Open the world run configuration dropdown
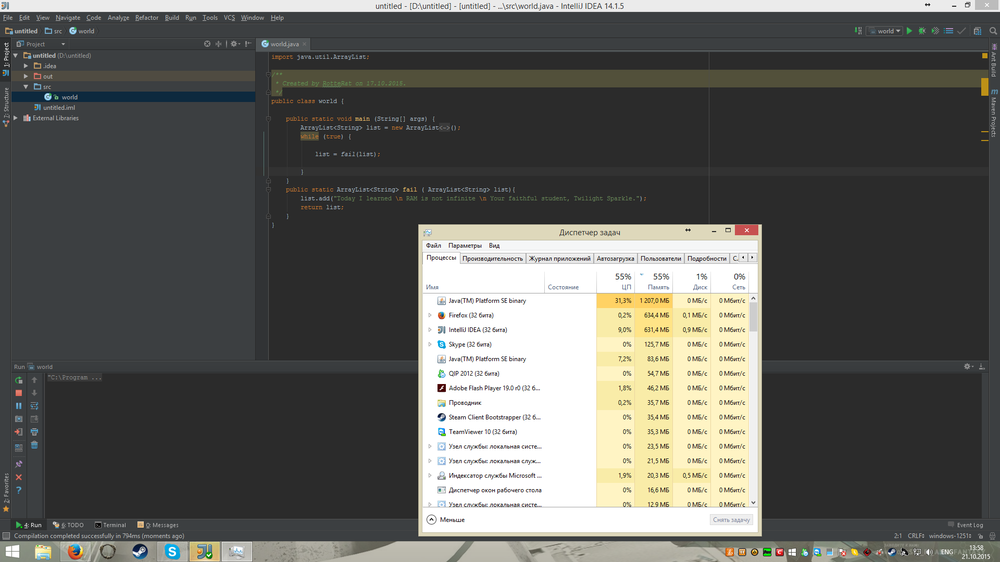1000x562 pixels. point(885,31)
